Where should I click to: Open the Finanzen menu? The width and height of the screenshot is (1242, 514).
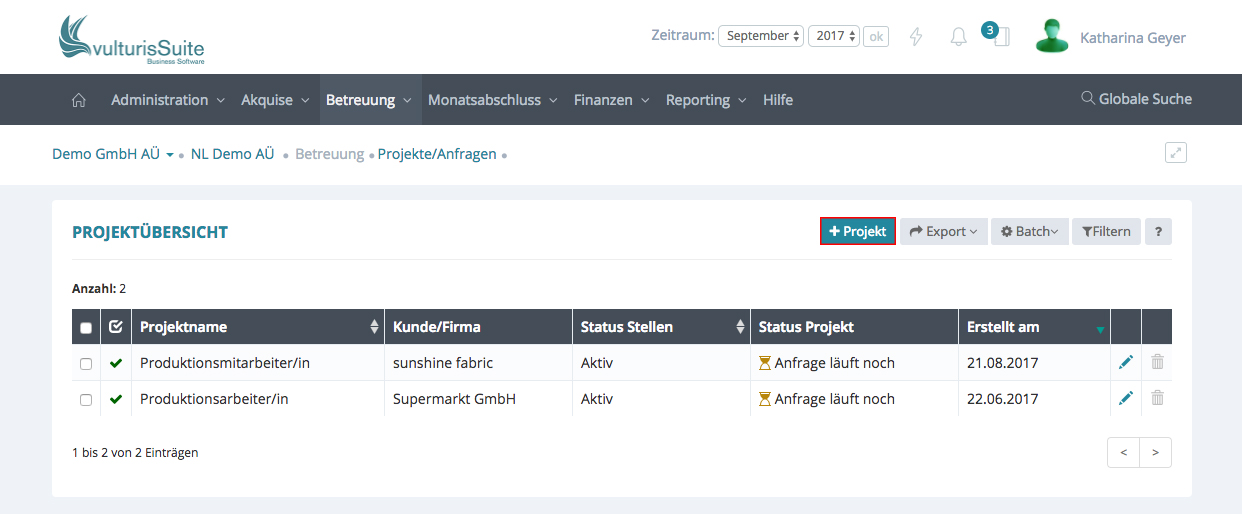(611, 100)
